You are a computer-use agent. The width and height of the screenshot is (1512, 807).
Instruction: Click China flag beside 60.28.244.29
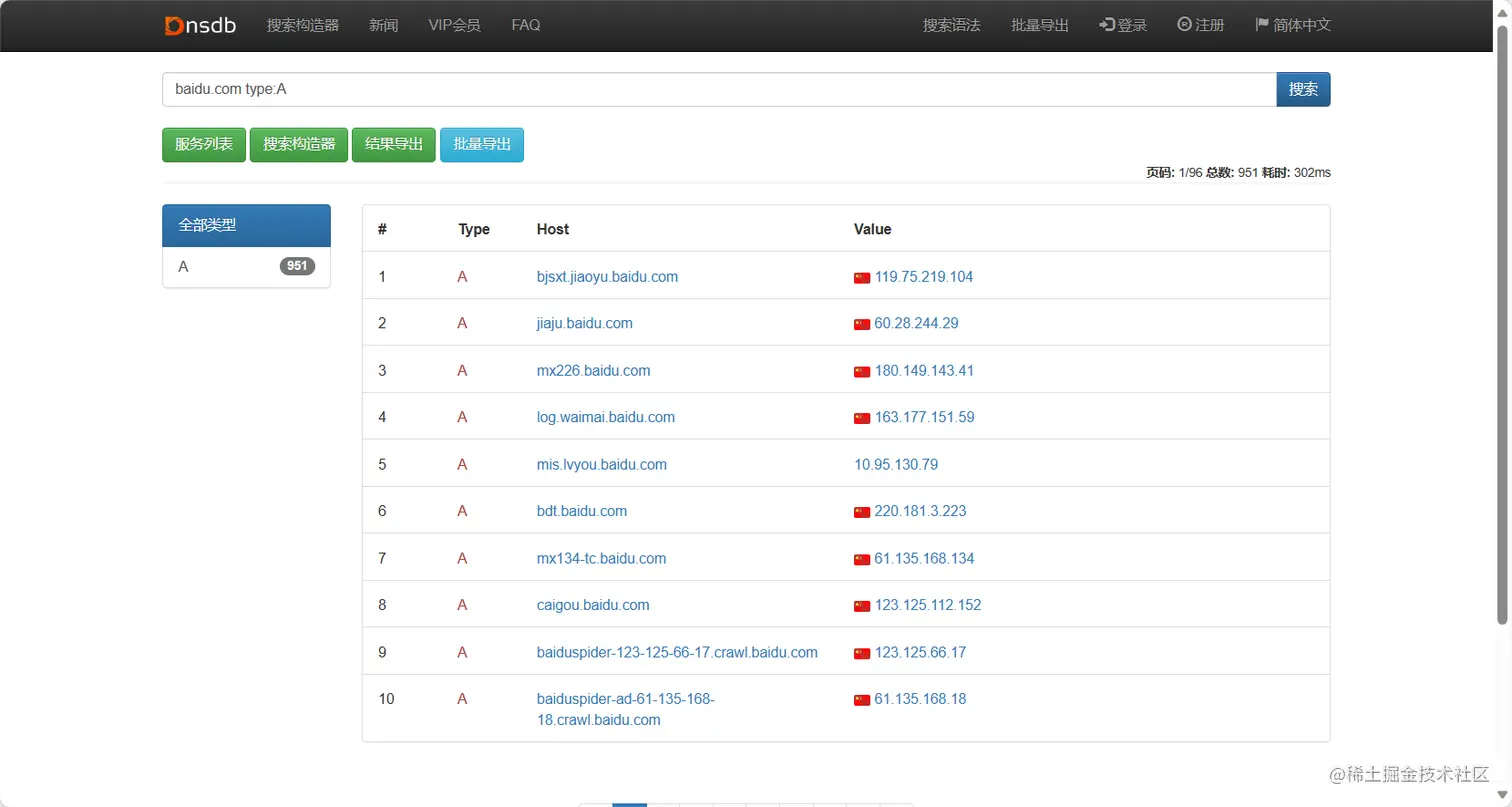tap(862, 324)
